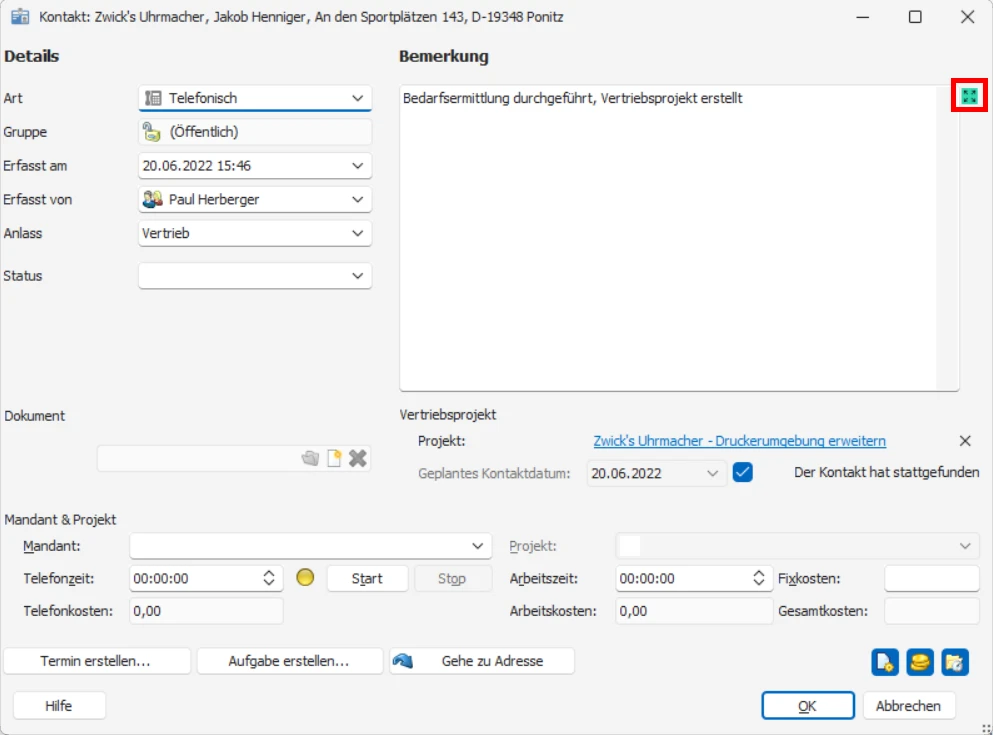Click the Arbeitszeit value 00:00:00

point(647,579)
